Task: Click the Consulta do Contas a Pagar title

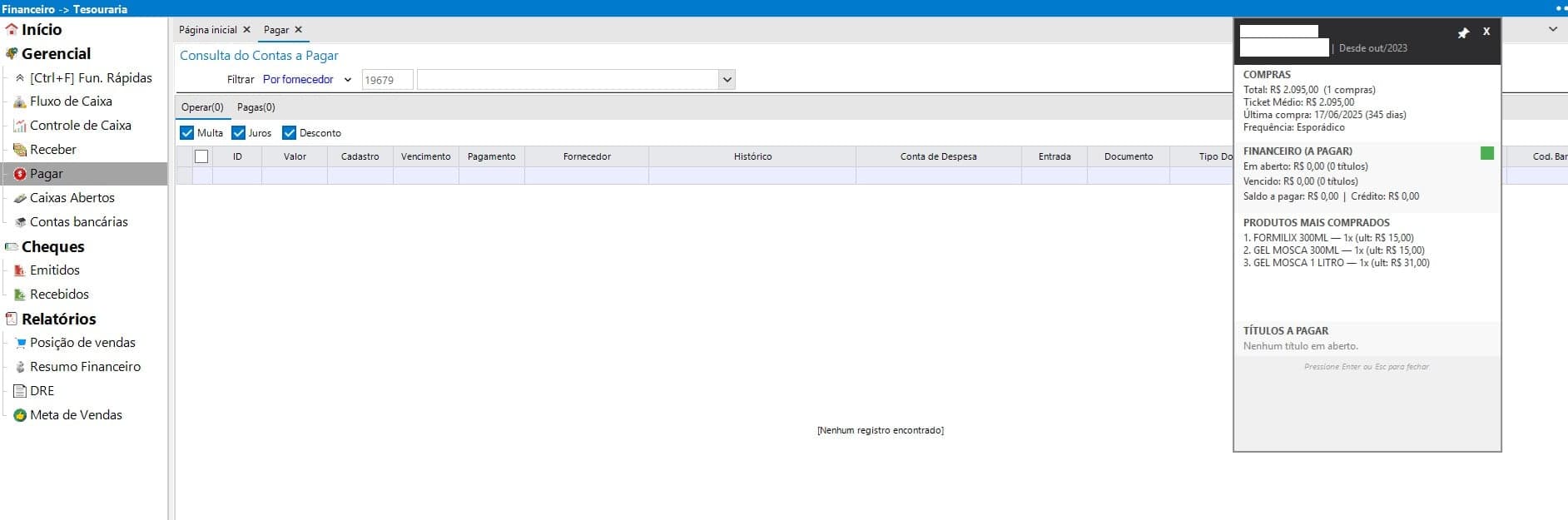Action: (259, 56)
